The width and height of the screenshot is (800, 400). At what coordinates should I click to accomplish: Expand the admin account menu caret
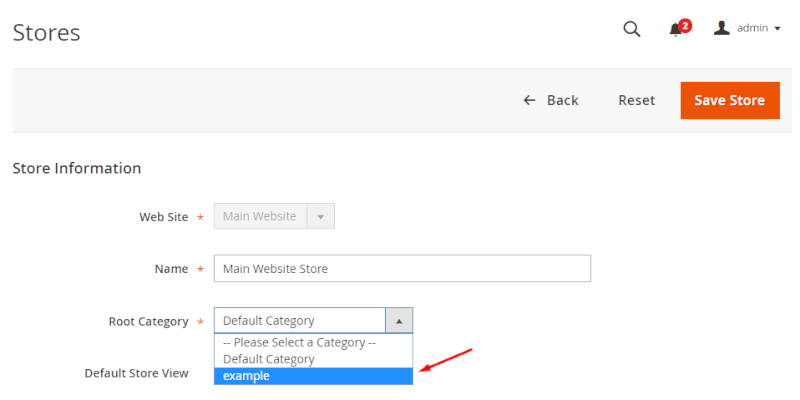777,29
